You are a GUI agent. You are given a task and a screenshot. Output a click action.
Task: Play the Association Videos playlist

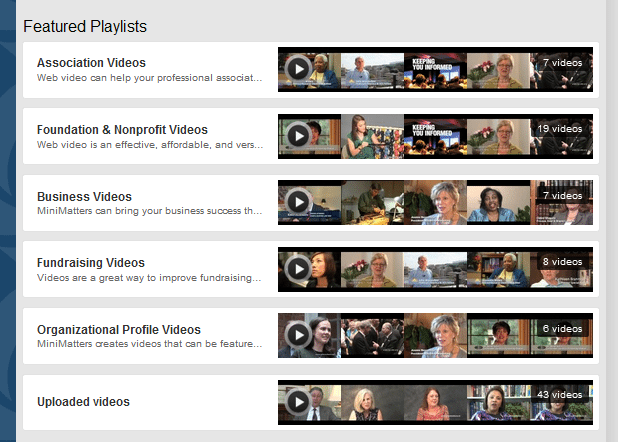pyautogui.click(x=298, y=69)
